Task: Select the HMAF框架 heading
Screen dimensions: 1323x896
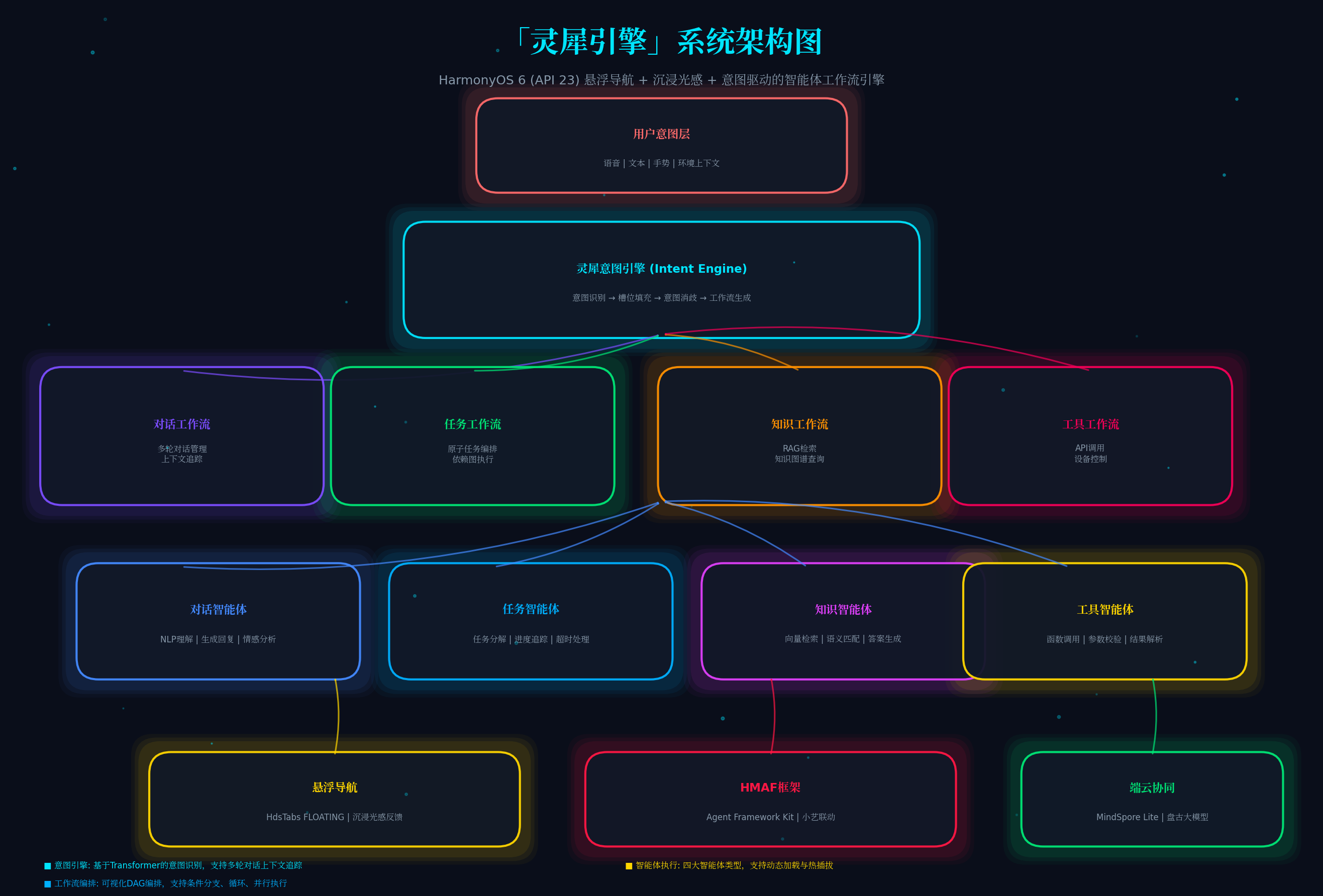Action: coord(770,788)
